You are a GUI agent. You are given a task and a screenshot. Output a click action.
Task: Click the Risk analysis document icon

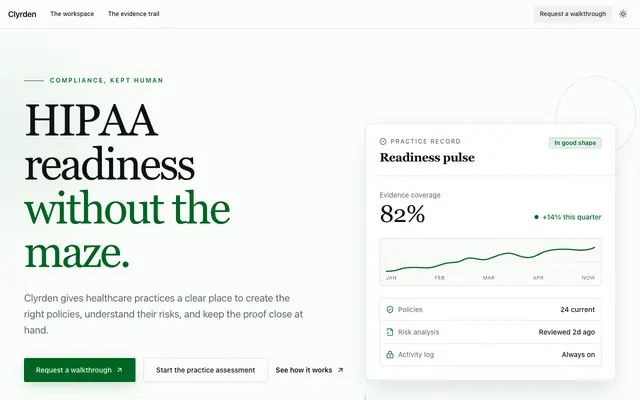pos(390,332)
